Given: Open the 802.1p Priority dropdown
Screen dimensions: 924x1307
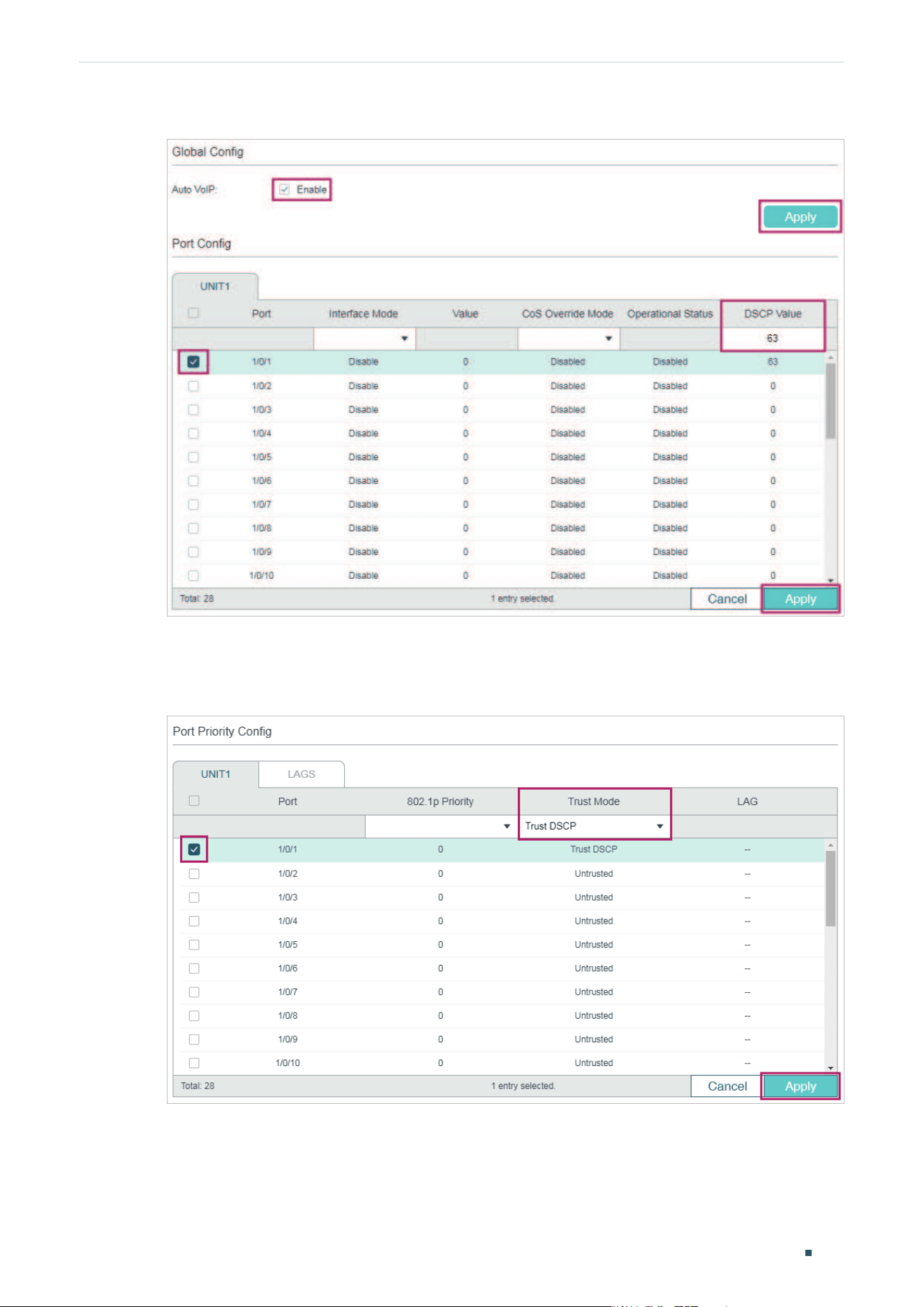Looking at the screenshot, I should (x=440, y=826).
